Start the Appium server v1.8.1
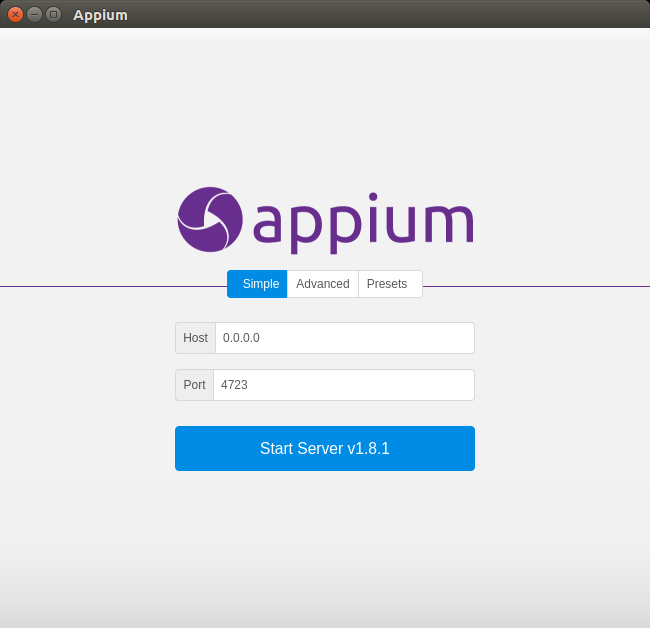The width and height of the screenshot is (650, 628). [325, 448]
